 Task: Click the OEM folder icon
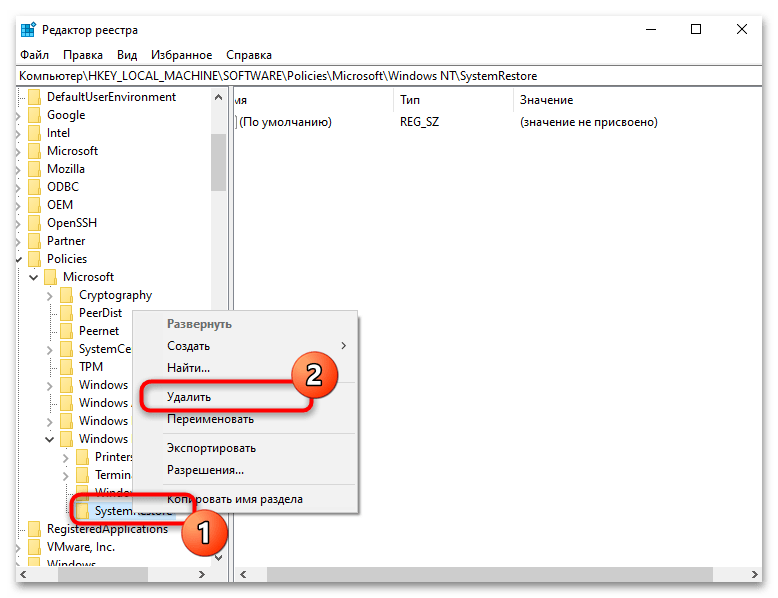[34, 205]
